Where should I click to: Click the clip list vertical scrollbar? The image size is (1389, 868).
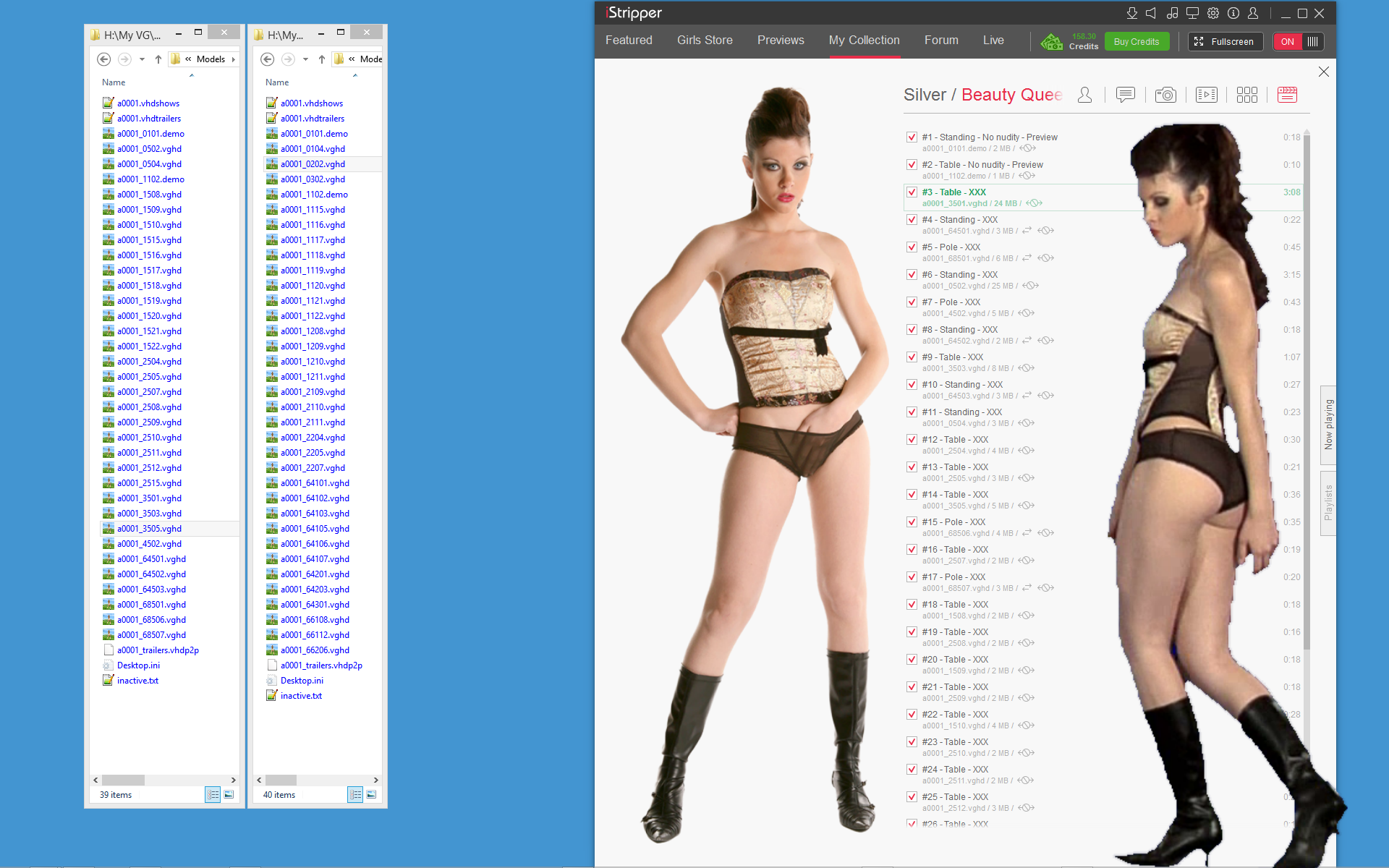point(1307,391)
